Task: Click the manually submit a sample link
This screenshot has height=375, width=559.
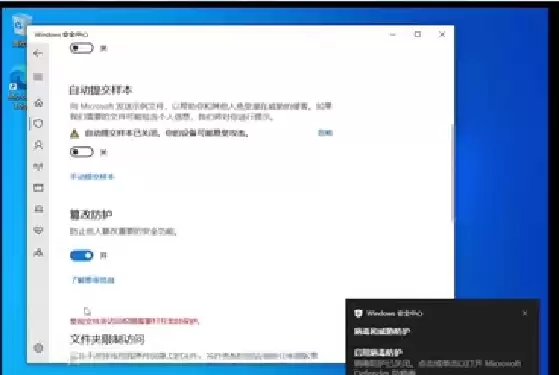Action: pyautogui.click(x=92, y=176)
